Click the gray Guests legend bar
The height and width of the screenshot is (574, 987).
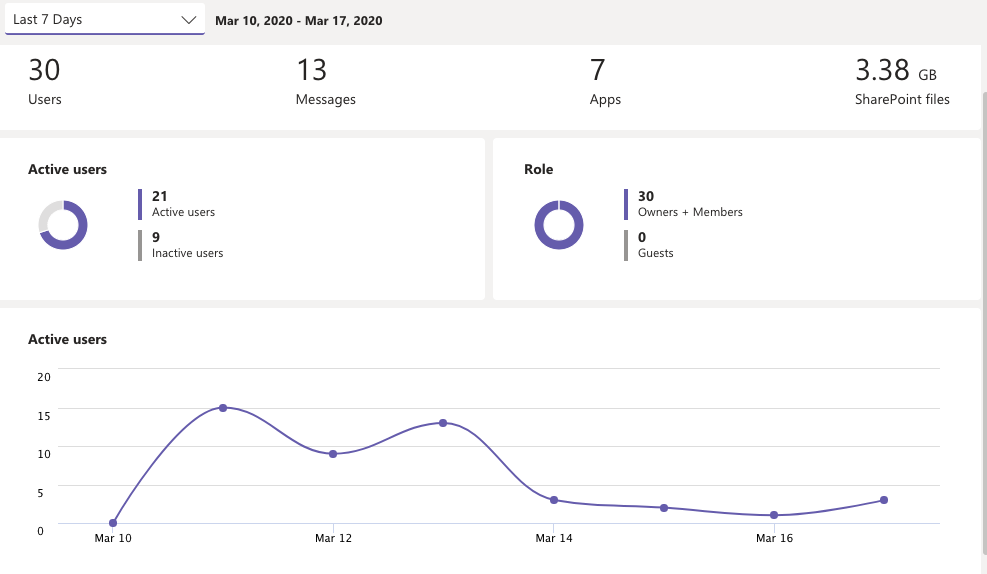click(x=626, y=245)
